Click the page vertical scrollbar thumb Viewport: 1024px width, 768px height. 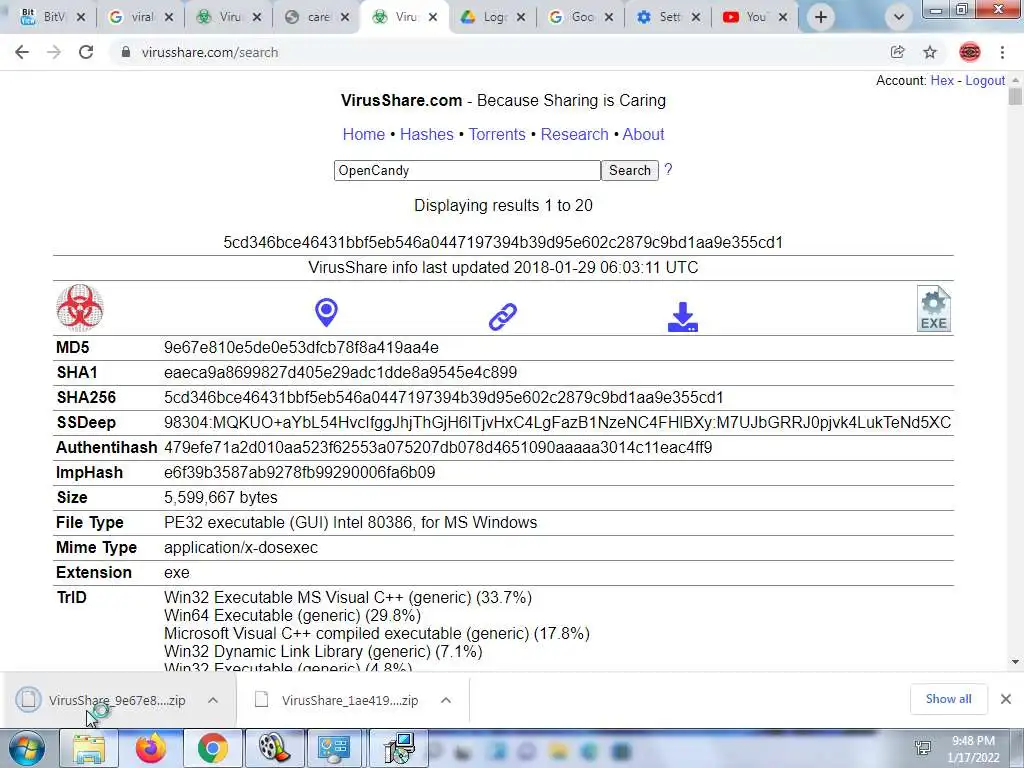1015,97
